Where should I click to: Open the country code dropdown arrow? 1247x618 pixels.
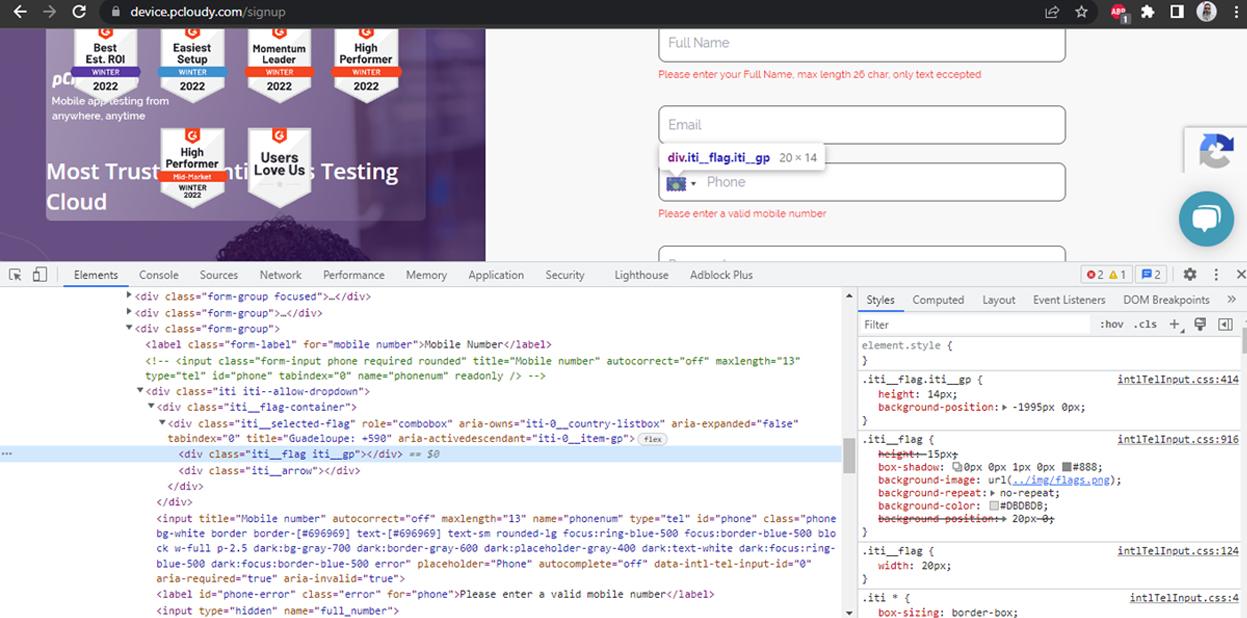(694, 184)
